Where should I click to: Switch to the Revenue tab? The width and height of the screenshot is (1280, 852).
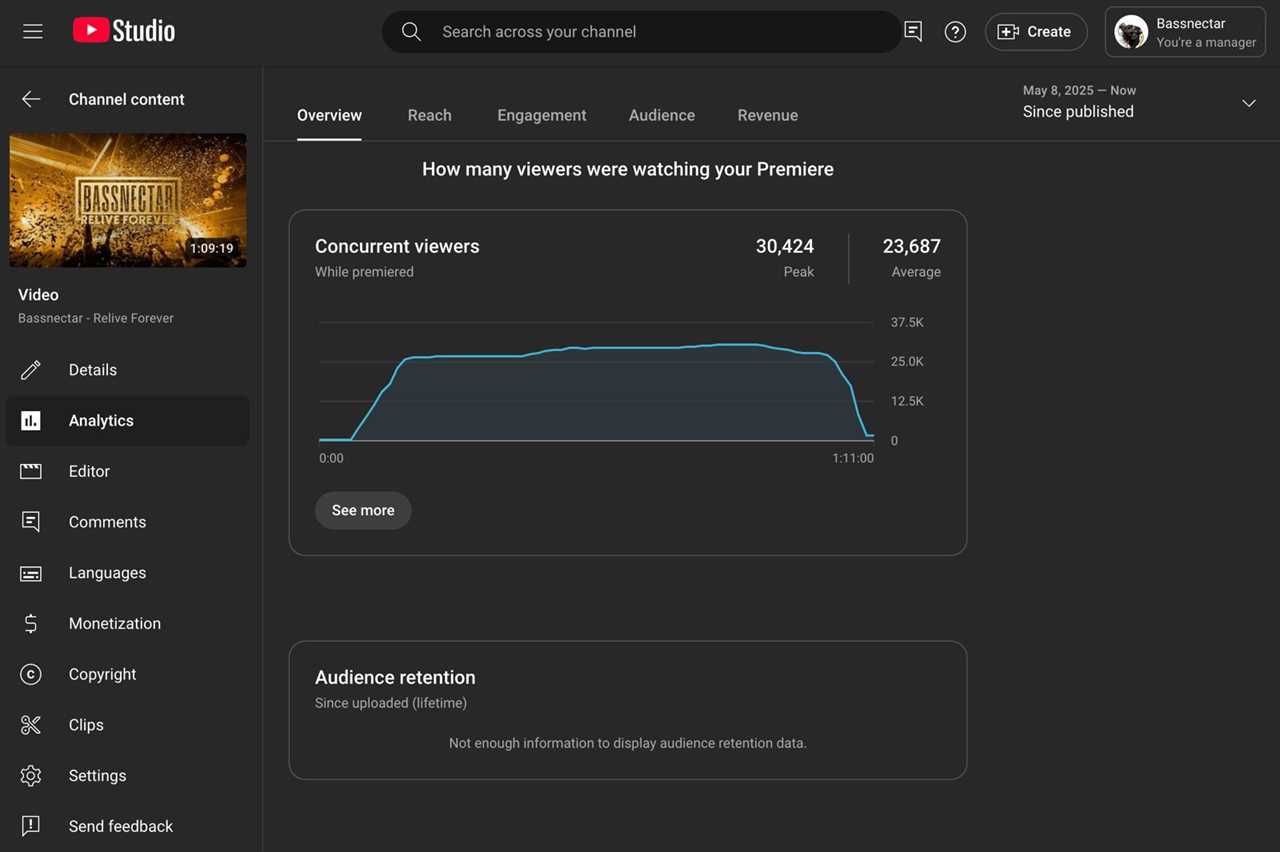point(768,115)
